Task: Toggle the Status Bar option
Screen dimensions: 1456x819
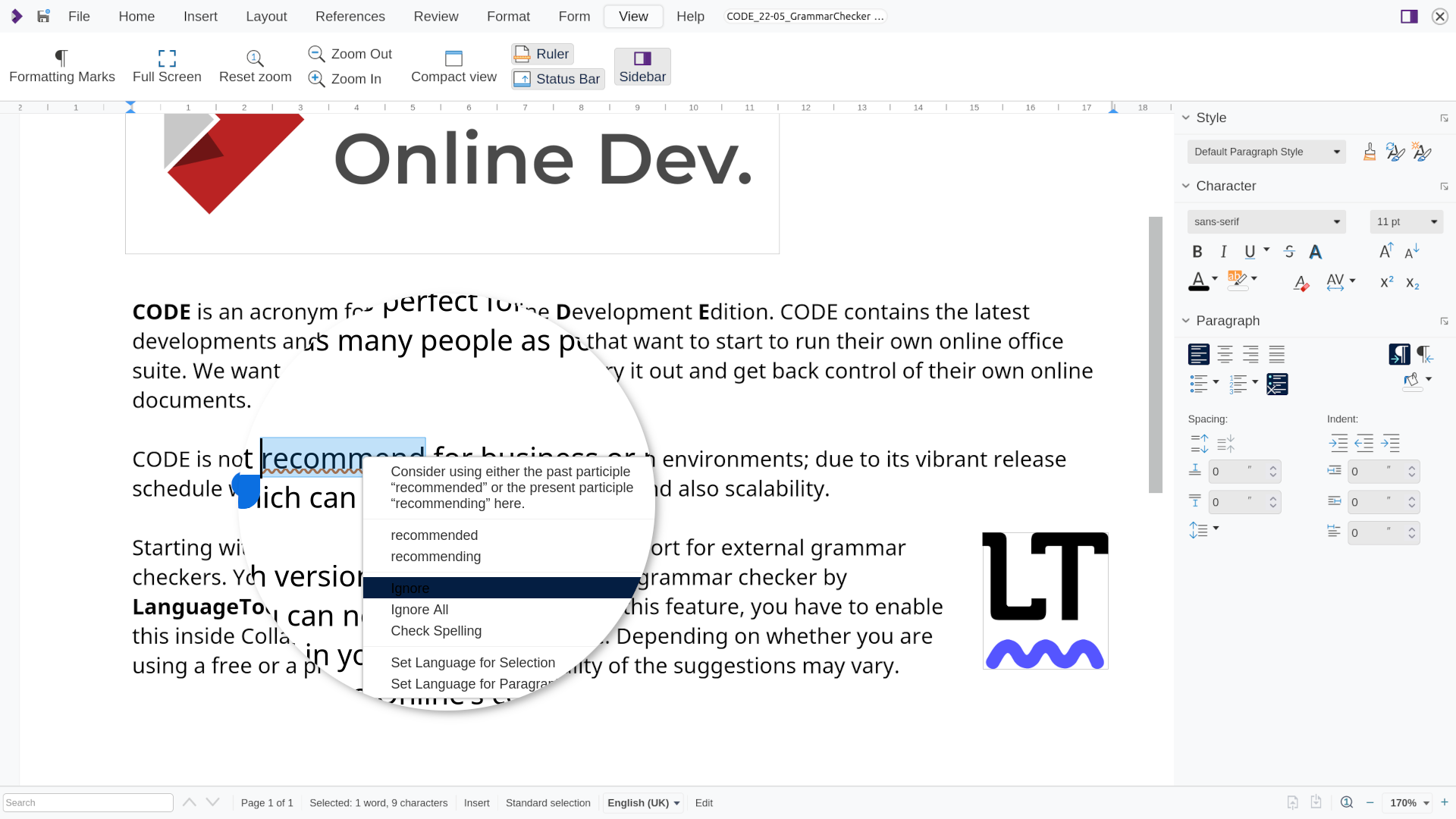Action: click(557, 79)
